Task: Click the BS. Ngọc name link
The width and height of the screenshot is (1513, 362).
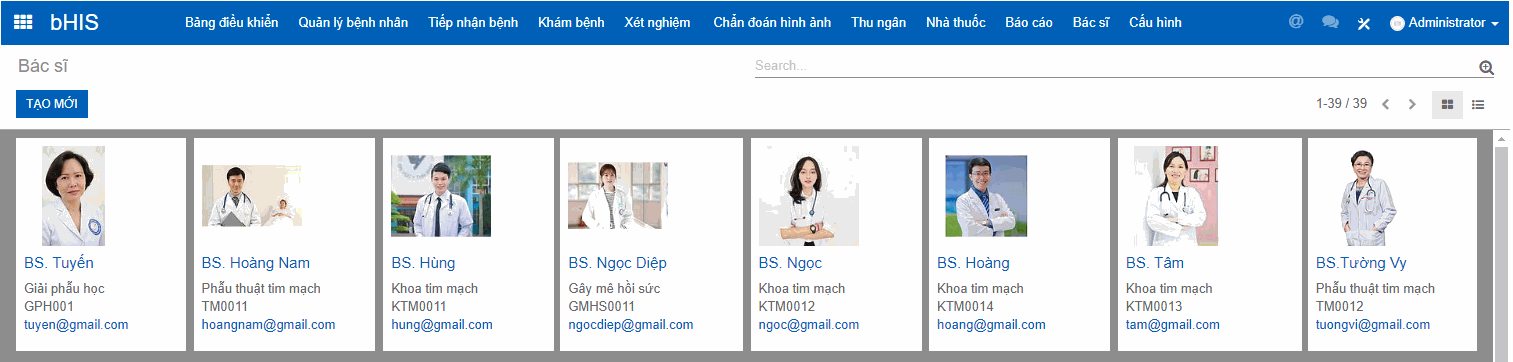Action: pos(790,263)
